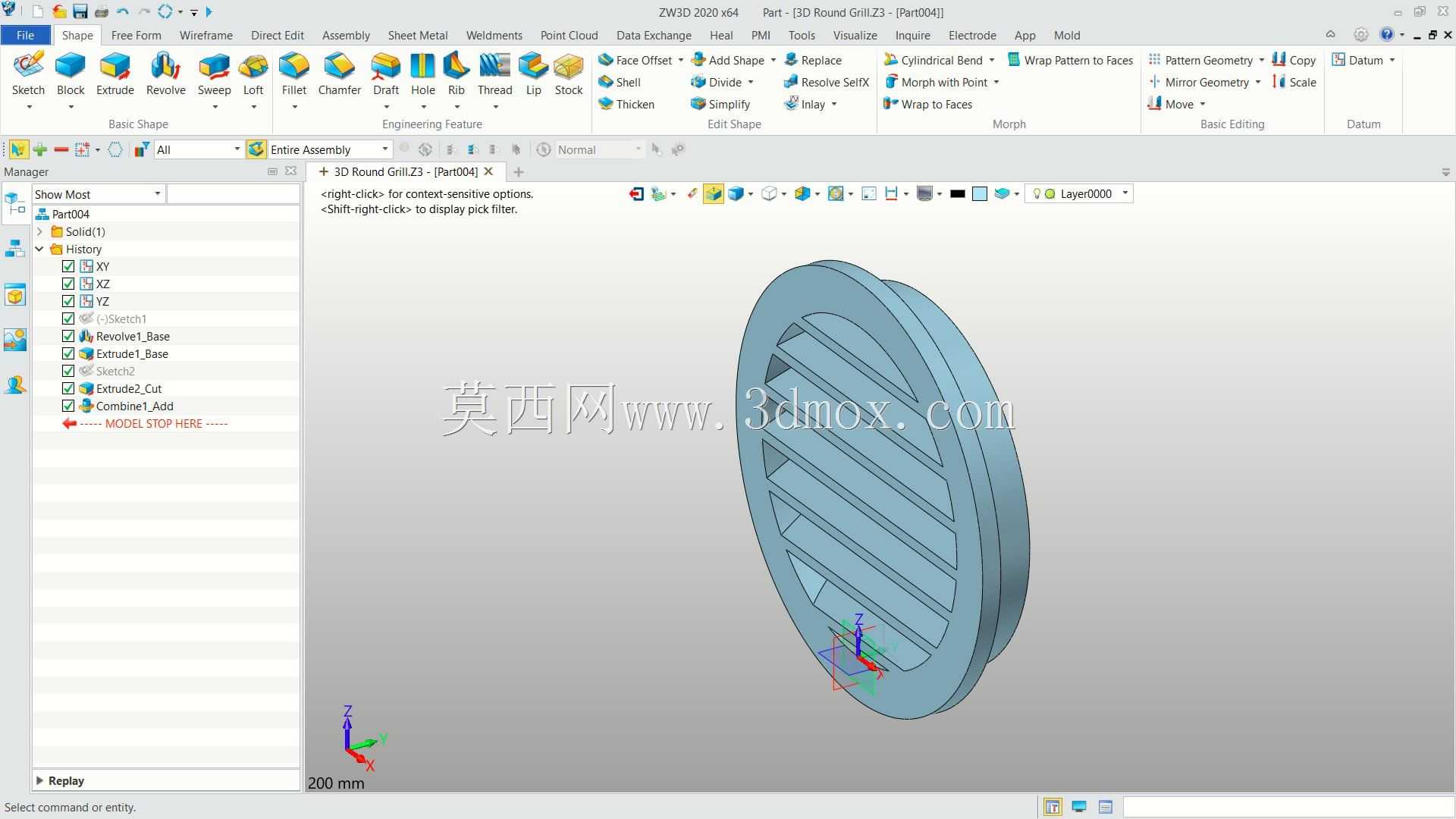
Task: Toggle the Sketch2 checkbox
Action: [x=68, y=371]
